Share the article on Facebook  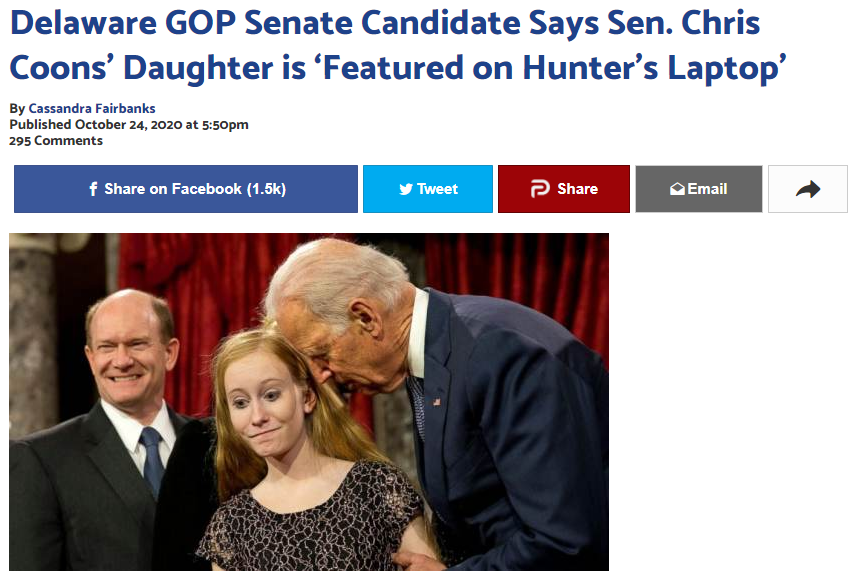point(186,189)
